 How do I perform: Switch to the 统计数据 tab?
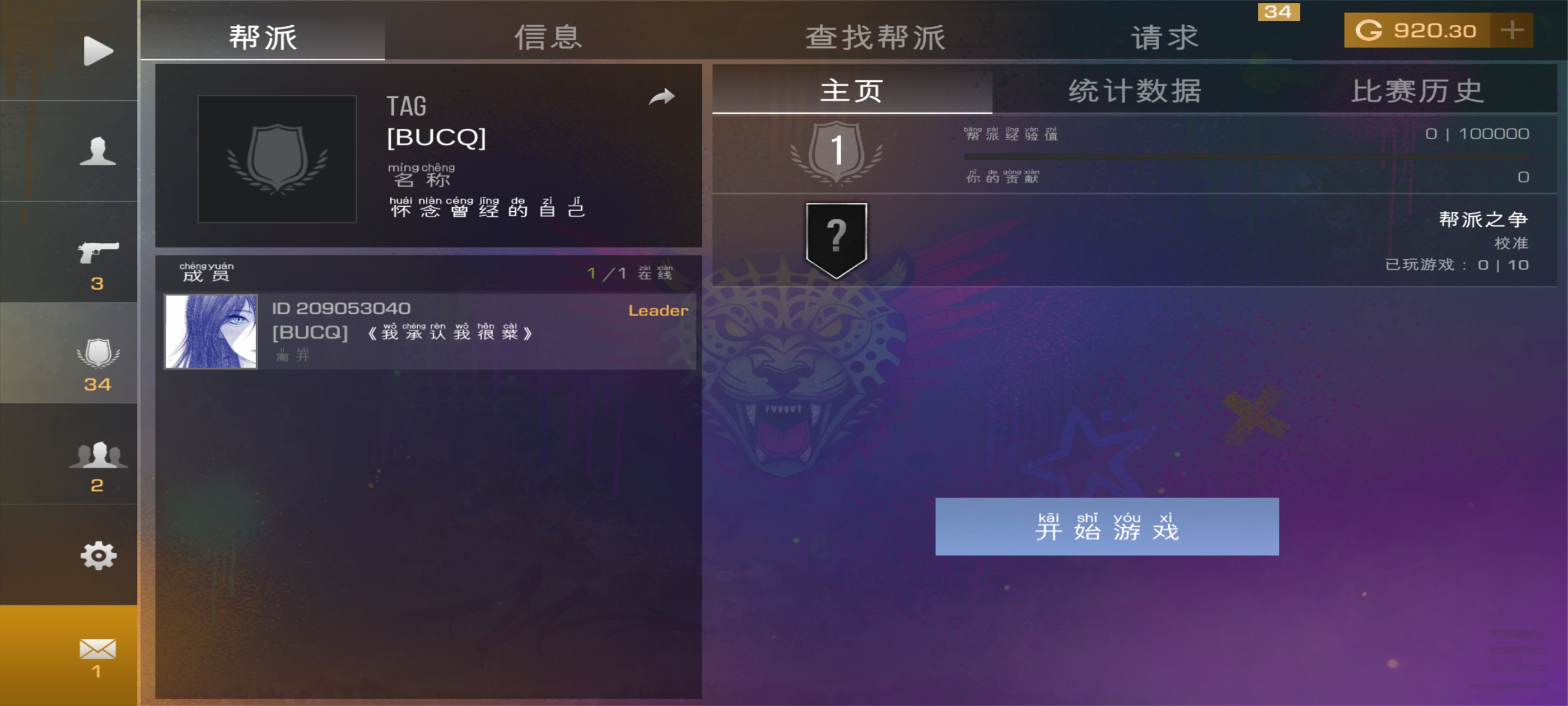pos(1135,91)
